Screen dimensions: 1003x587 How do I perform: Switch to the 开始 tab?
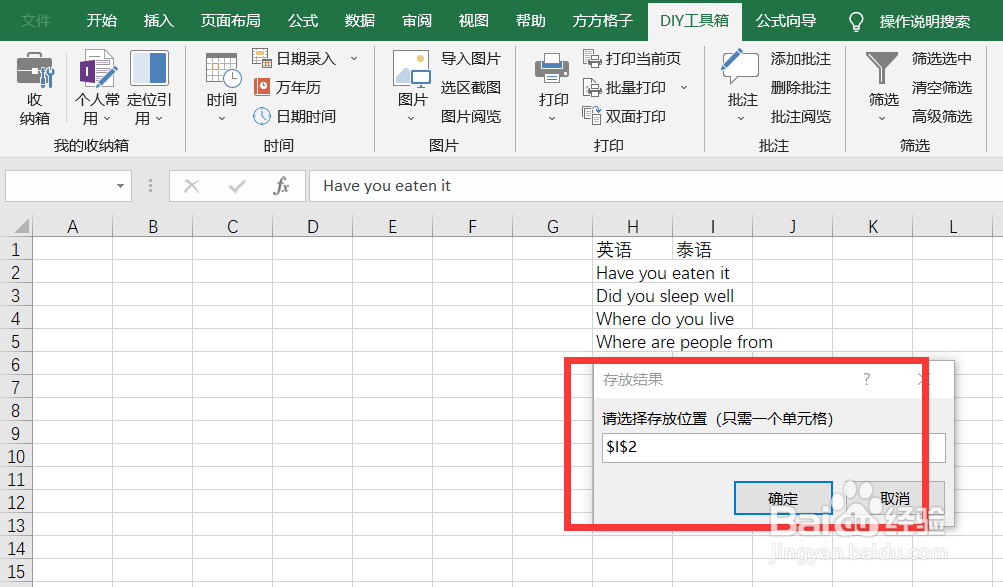coord(102,21)
